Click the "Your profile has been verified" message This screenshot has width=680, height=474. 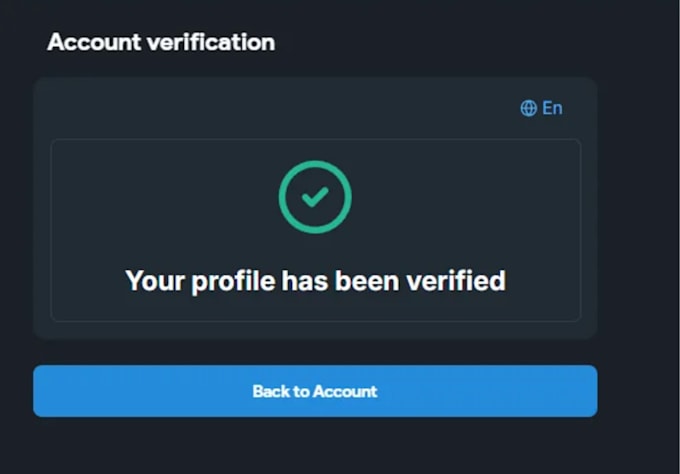(x=315, y=280)
